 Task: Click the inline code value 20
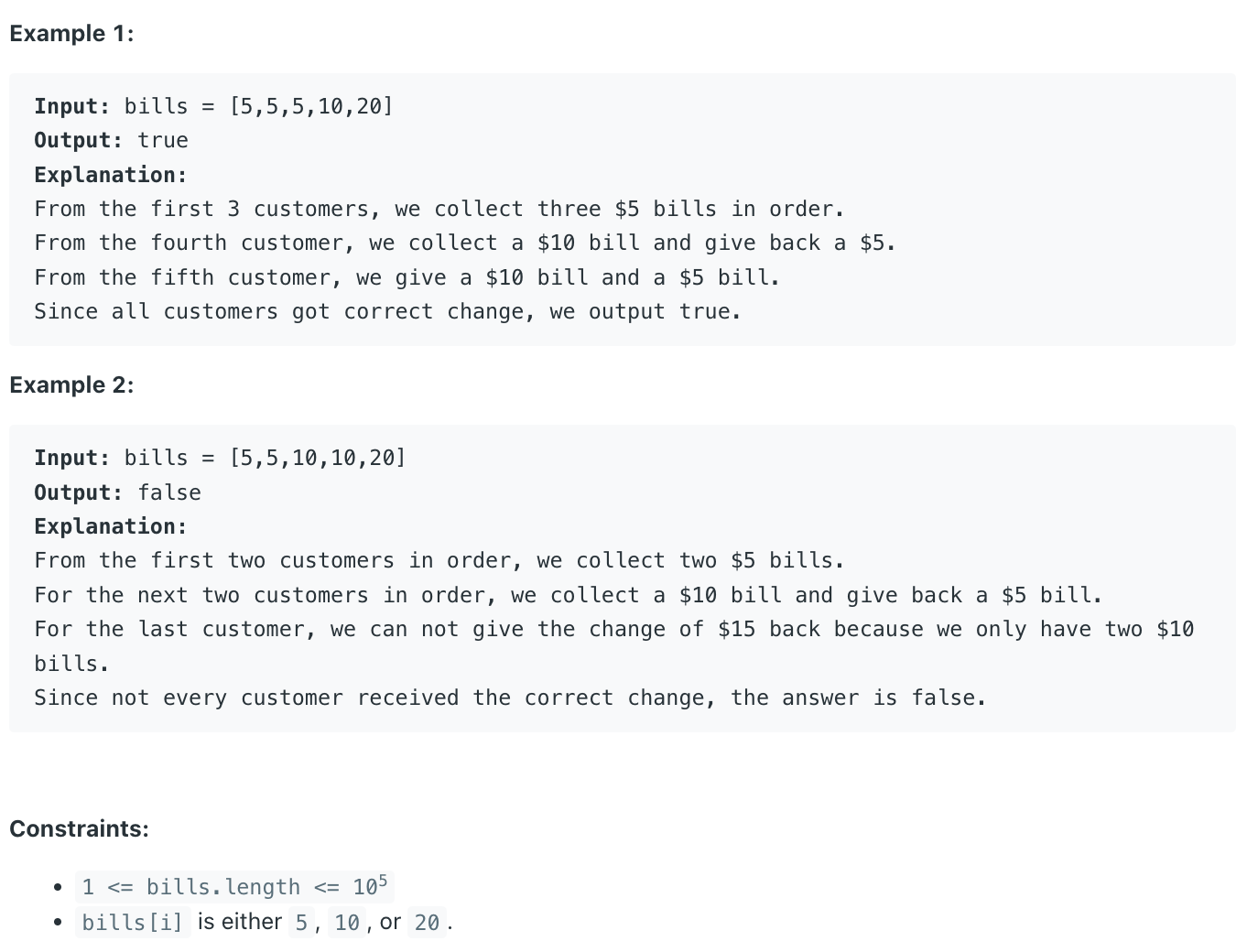(x=427, y=922)
